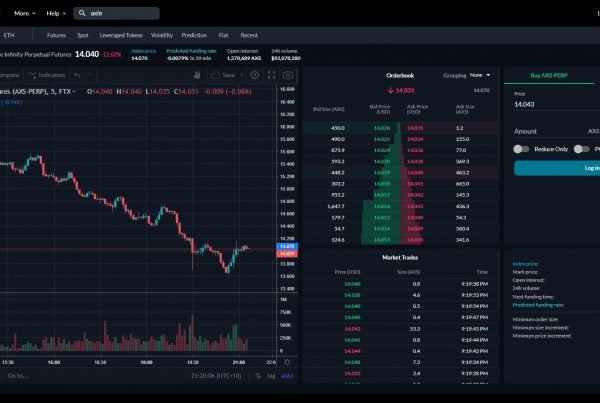The height and width of the screenshot is (403, 600).
Task: Select bid row with size 875.9
Action: coord(351,150)
